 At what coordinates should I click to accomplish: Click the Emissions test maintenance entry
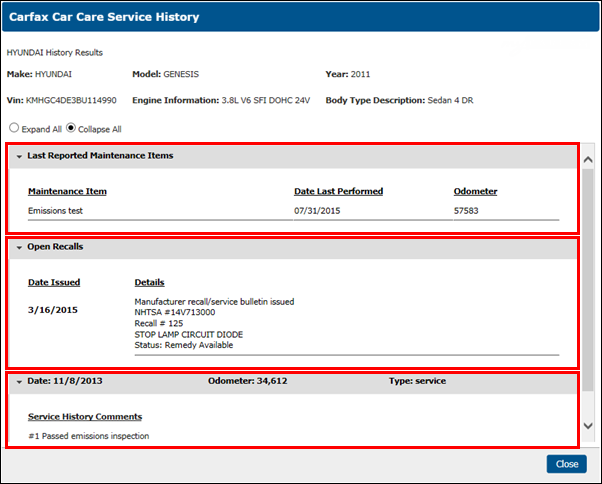pos(55,211)
